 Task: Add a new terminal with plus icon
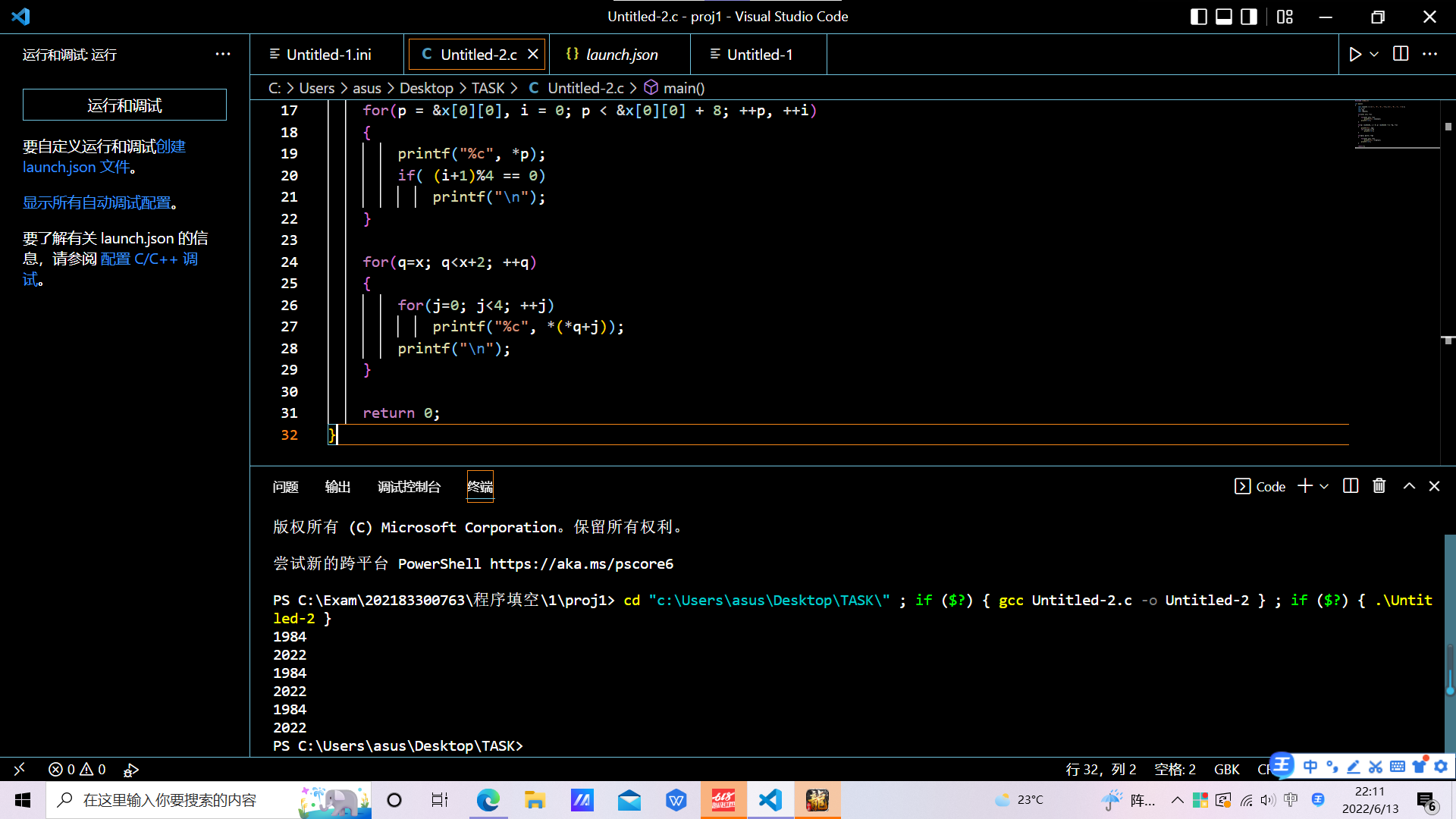point(1305,486)
